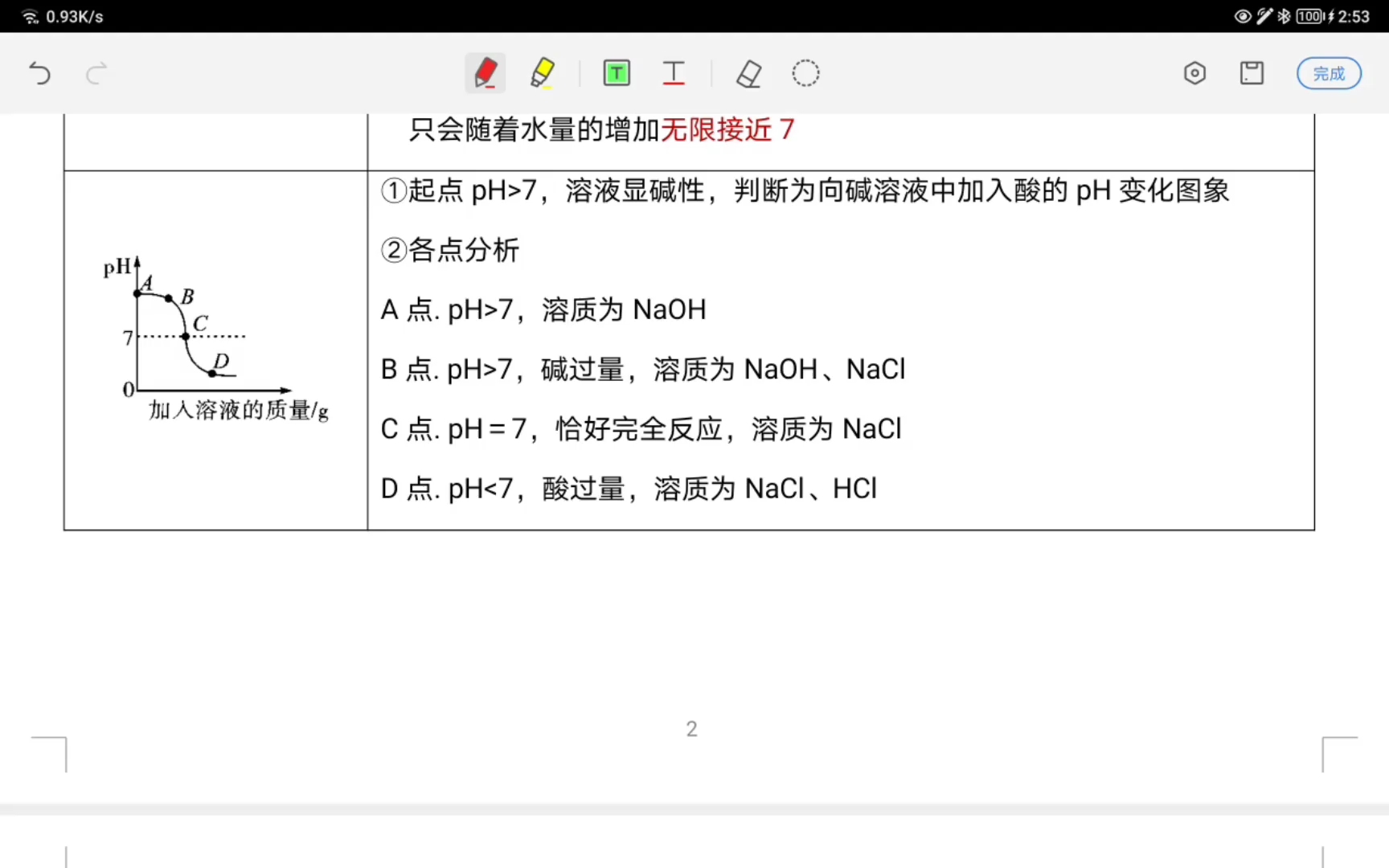Tap the pH curve graph image
Viewport: 1389px width, 868px height.
(x=215, y=338)
